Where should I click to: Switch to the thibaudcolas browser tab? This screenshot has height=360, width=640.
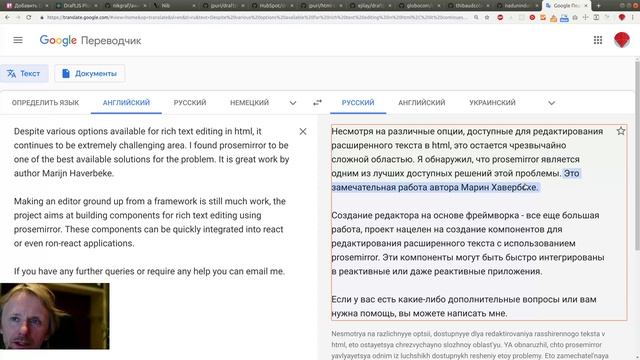tap(469, 6)
